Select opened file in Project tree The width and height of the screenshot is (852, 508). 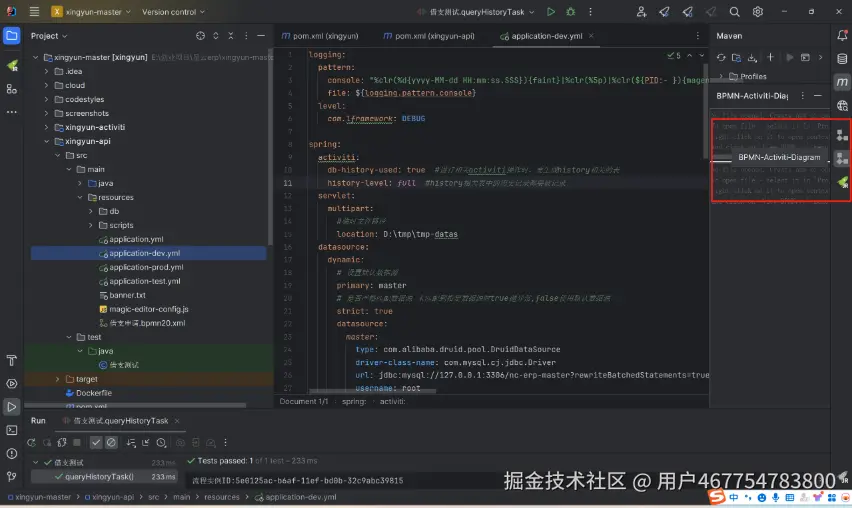tap(201, 36)
